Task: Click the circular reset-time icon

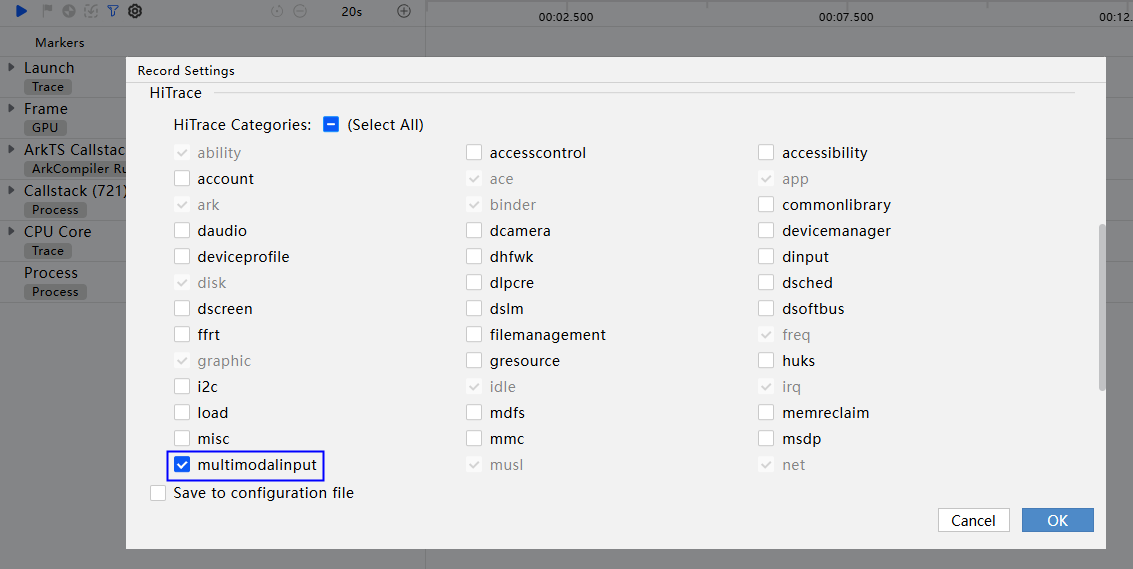Action: (x=277, y=11)
